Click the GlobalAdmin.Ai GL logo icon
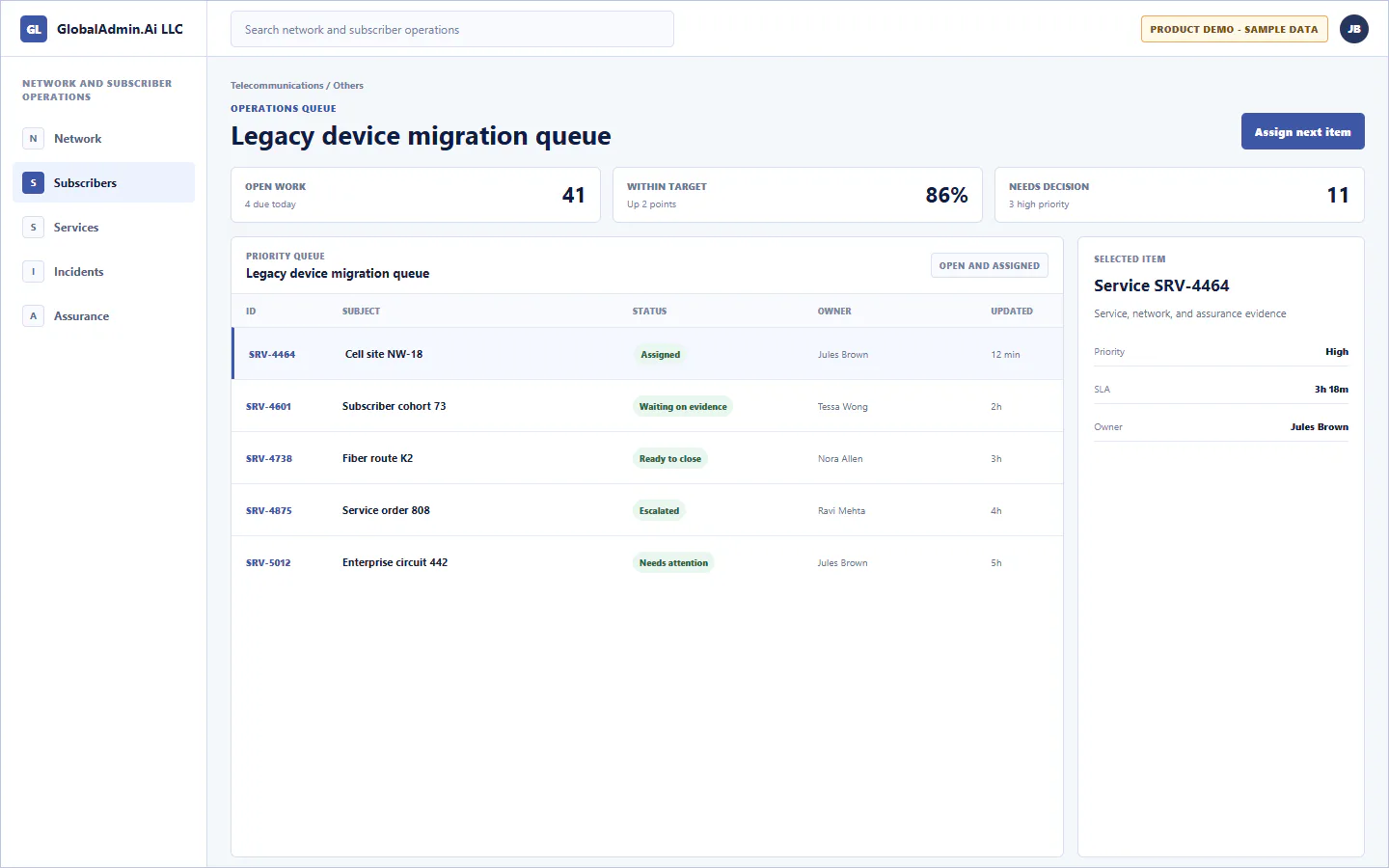The height and width of the screenshot is (868, 1389). tap(34, 29)
